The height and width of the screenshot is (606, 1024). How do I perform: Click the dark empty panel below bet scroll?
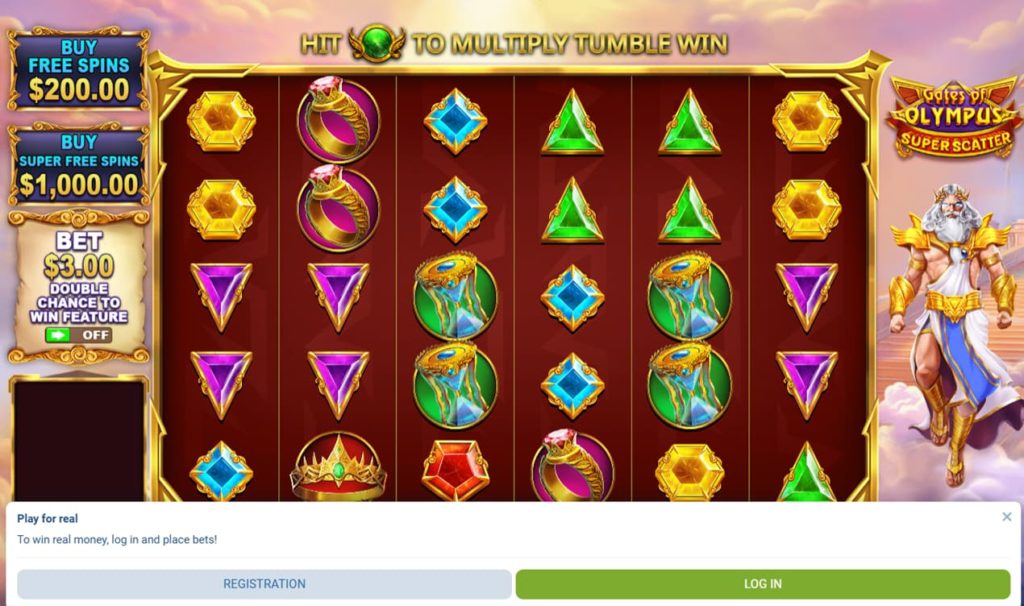(x=78, y=439)
